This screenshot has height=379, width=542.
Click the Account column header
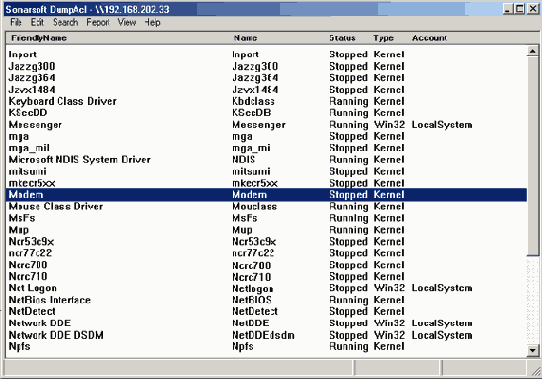click(429, 38)
